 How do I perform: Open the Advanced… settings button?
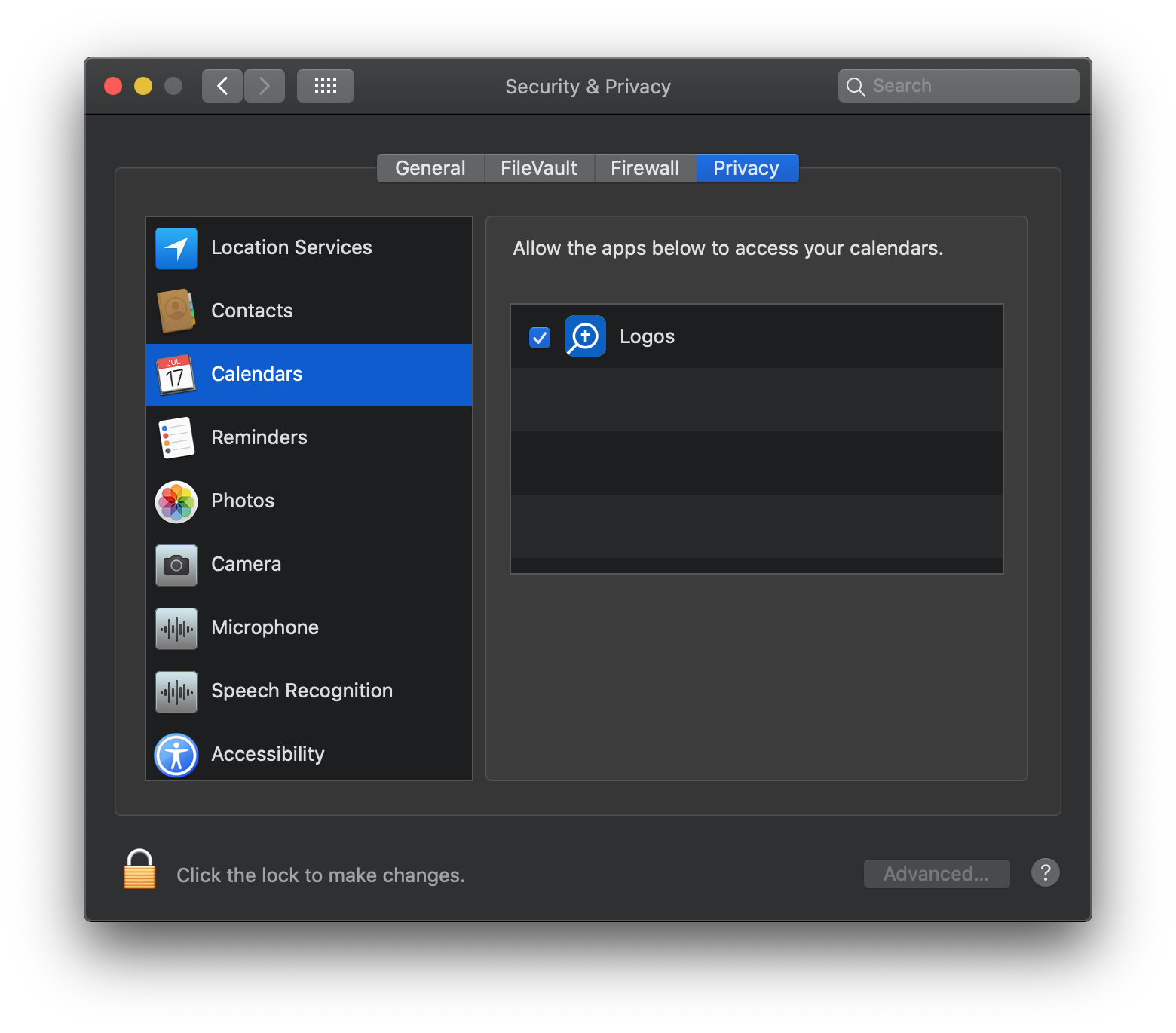coord(936,873)
